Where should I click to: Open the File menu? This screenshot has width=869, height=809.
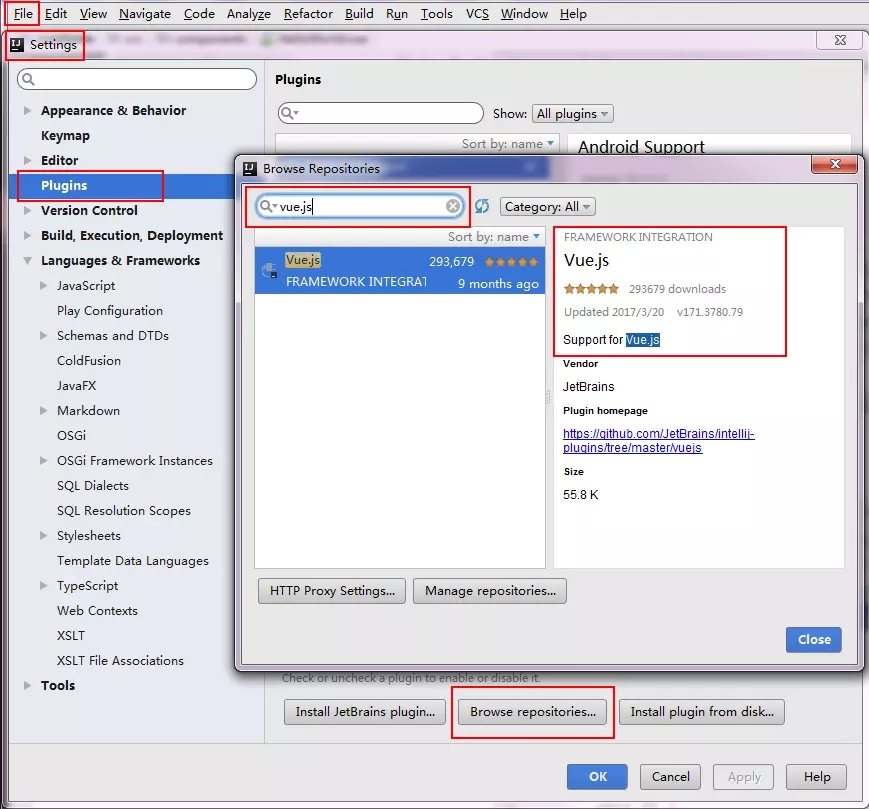tap(23, 14)
